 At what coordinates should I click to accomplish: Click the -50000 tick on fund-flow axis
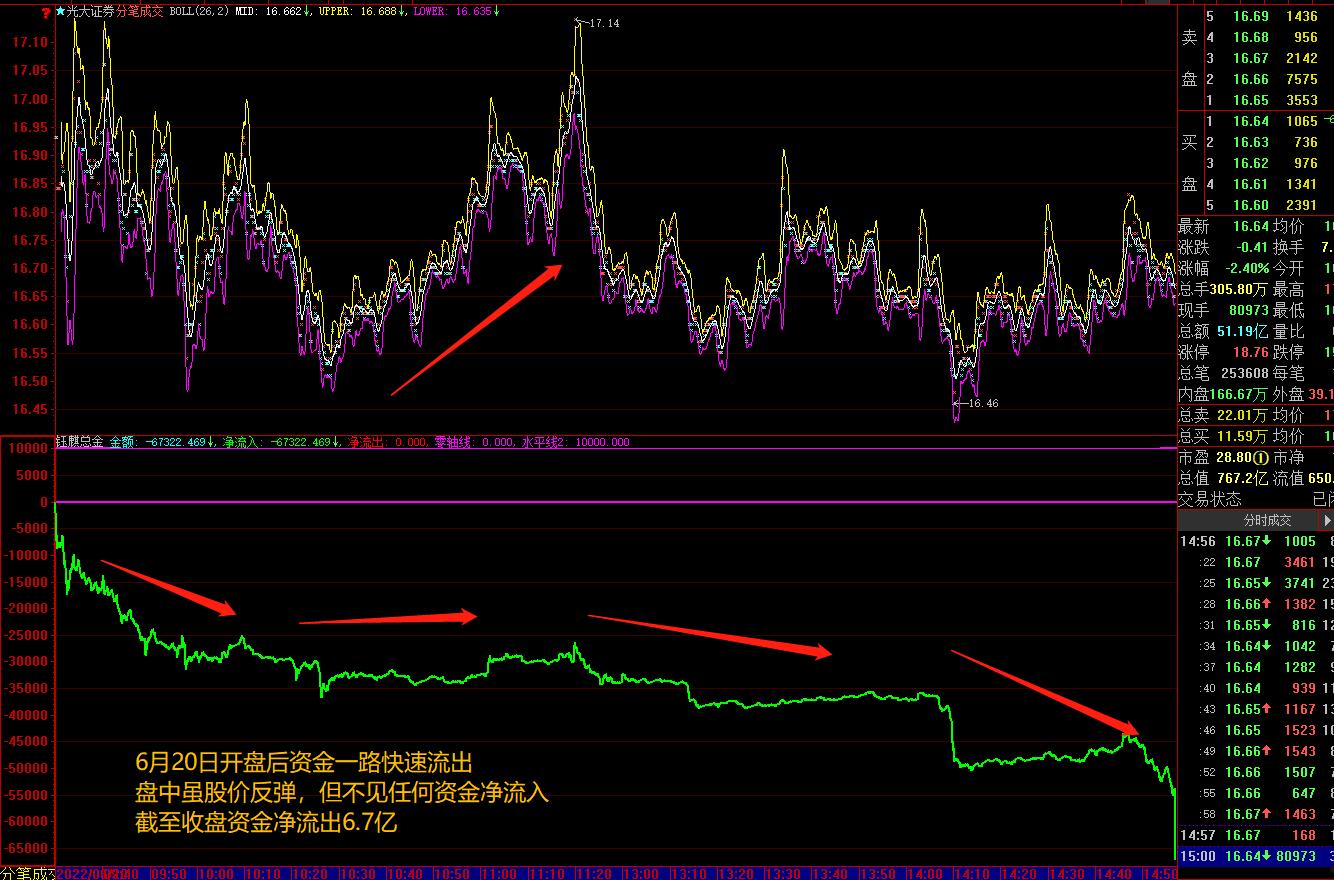pyautogui.click(x=25, y=768)
